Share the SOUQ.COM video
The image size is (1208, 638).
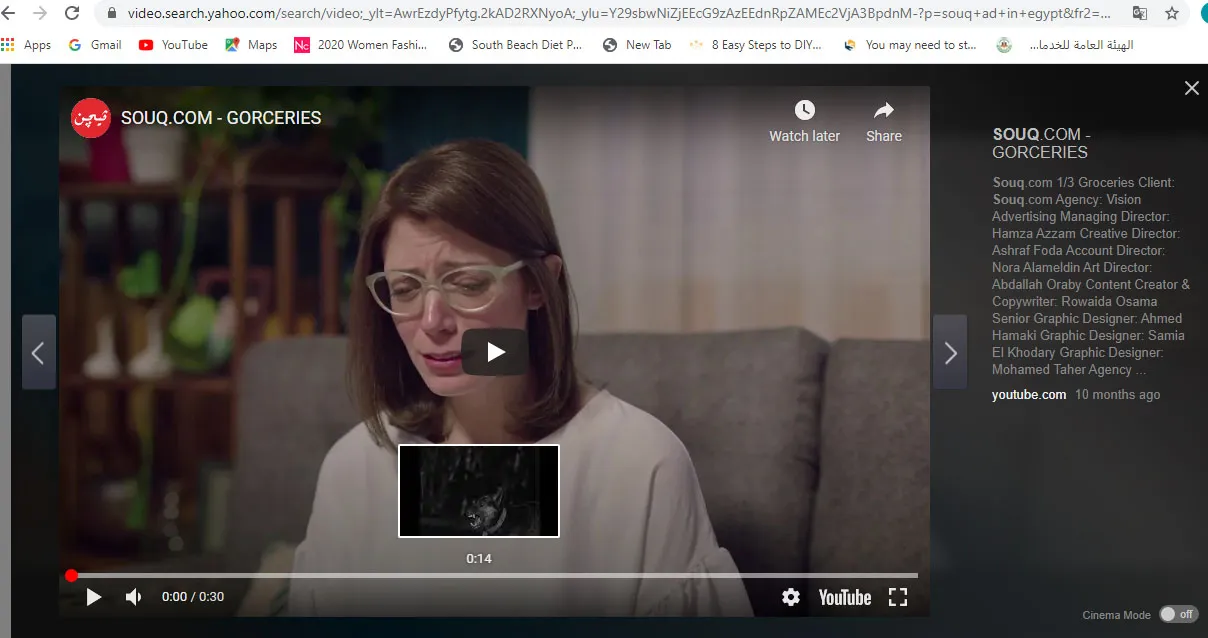coord(883,120)
